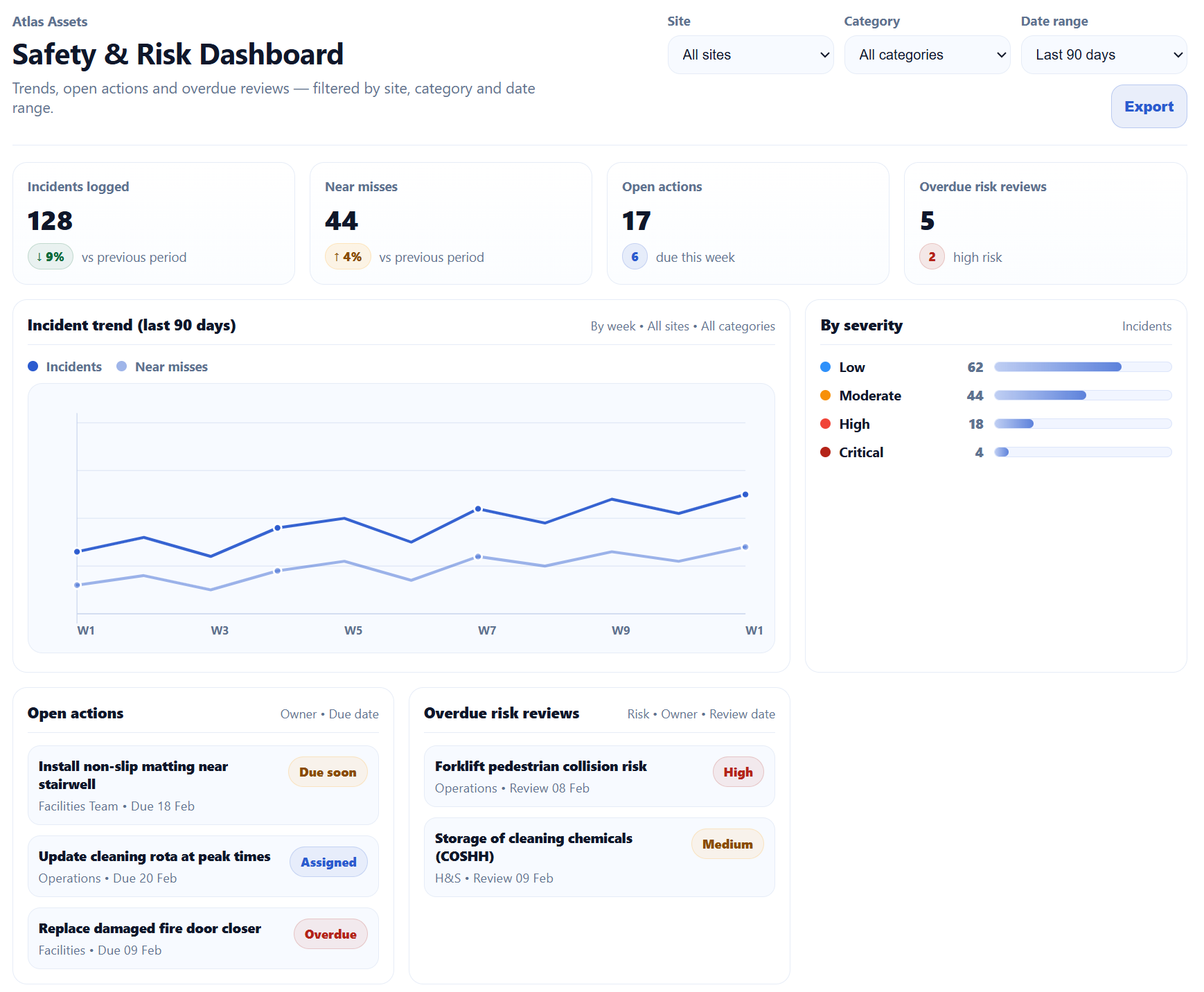This screenshot has width=1204, height=992.
Task: Click the 9% decrease badge on Incidents logged
Action: point(51,257)
